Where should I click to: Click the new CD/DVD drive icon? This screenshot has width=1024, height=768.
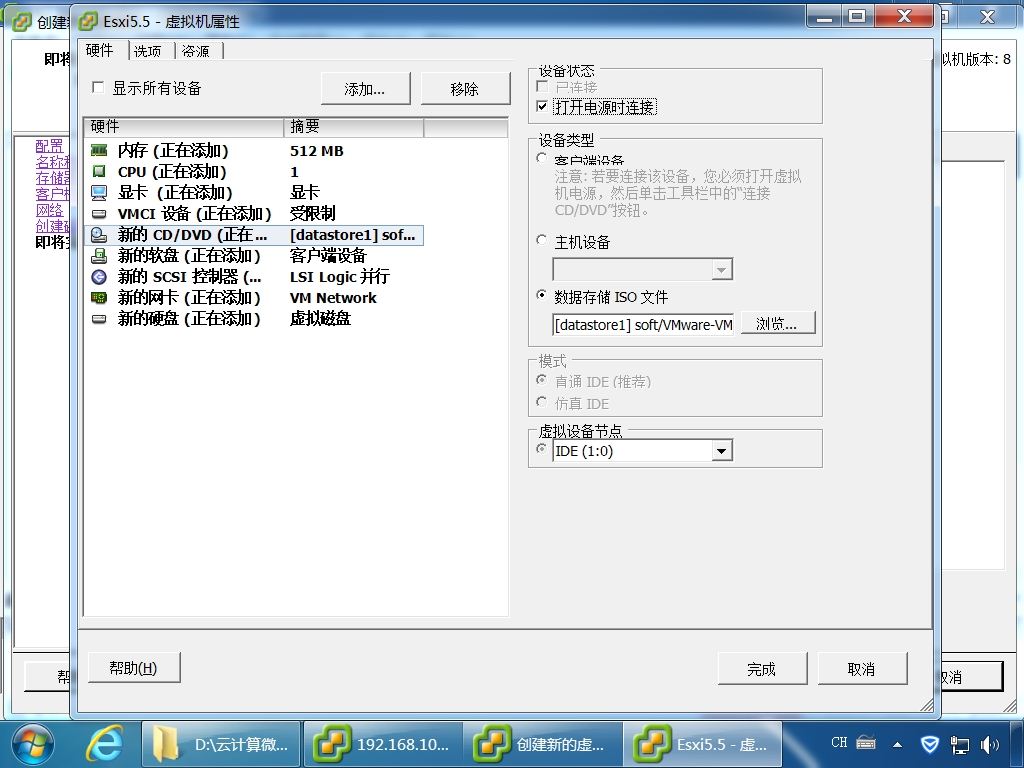point(99,234)
